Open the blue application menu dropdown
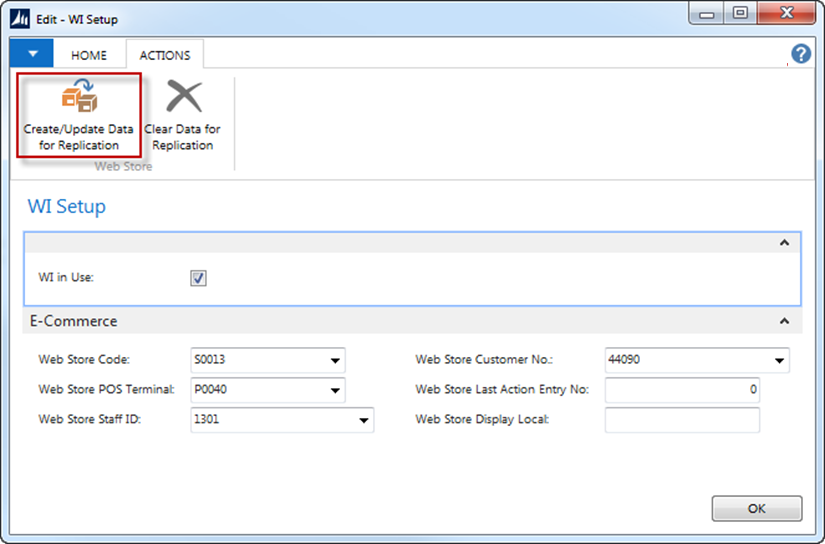825x544 pixels. pos(32,55)
